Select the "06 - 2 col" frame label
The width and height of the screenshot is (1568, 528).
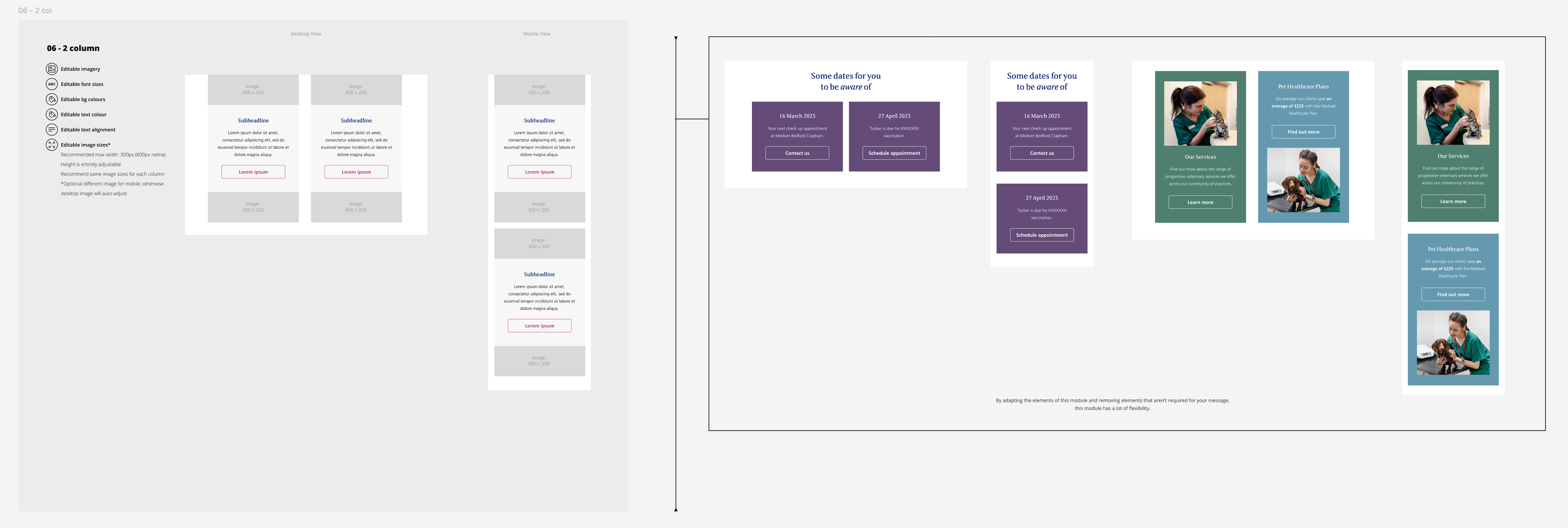pyautogui.click(x=35, y=10)
